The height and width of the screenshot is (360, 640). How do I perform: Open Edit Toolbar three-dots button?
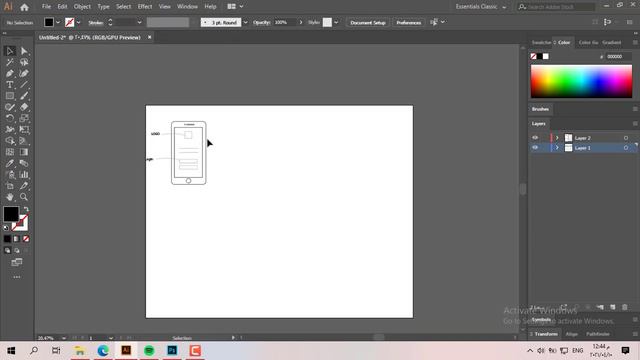(x=17, y=277)
